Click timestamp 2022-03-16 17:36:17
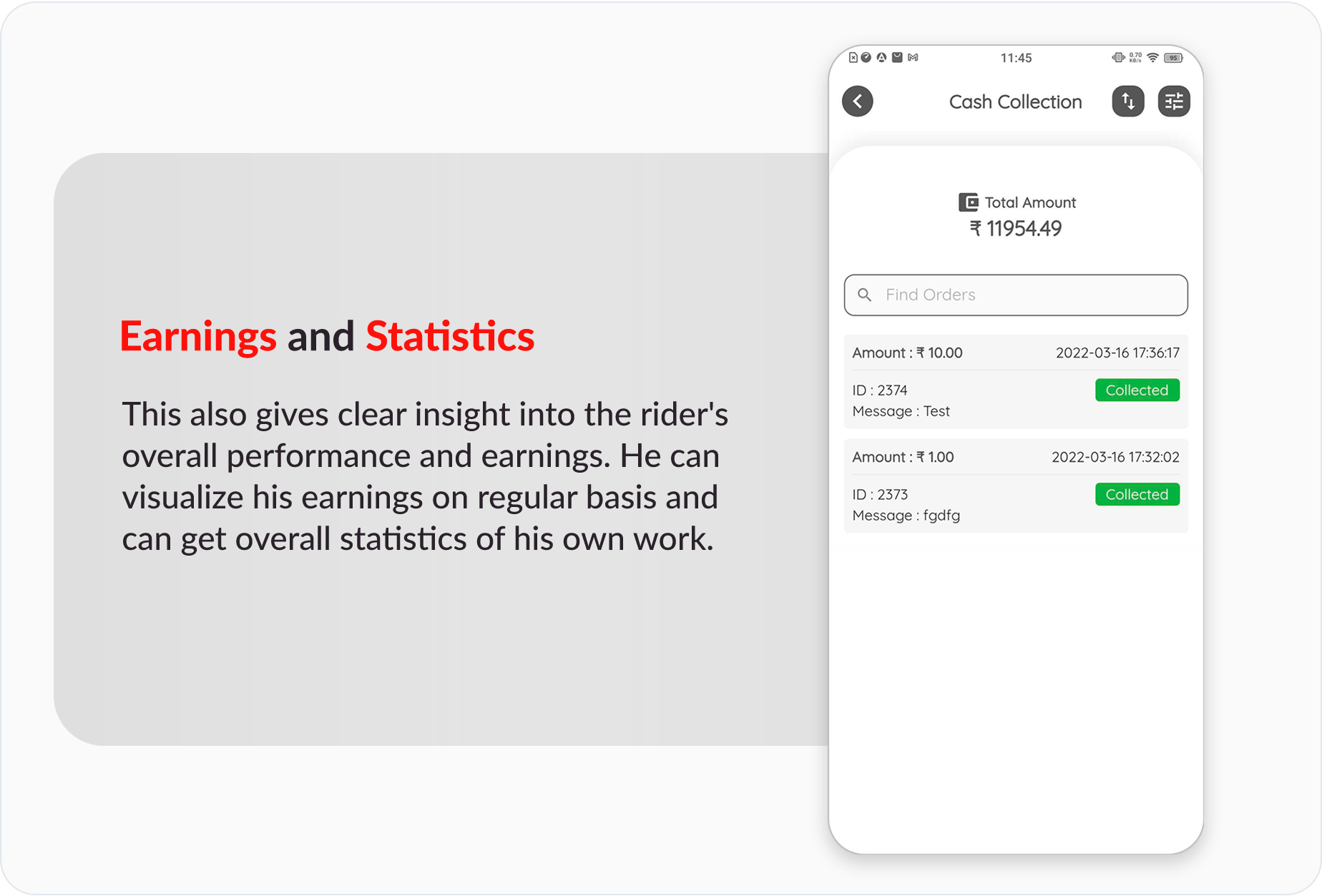The height and width of the screenshot is (896, 1322). click(1117, 353)
